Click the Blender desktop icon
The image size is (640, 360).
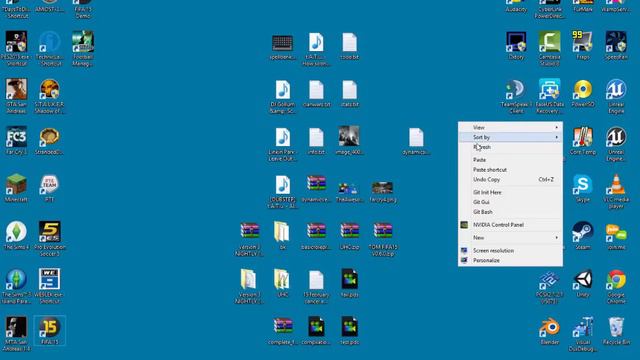click(x=549, y=331)
